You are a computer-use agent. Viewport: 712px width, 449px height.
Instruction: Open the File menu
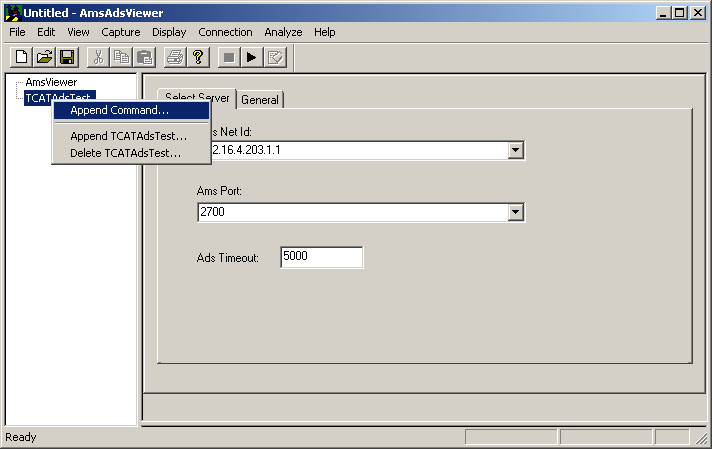pos(17,32)
